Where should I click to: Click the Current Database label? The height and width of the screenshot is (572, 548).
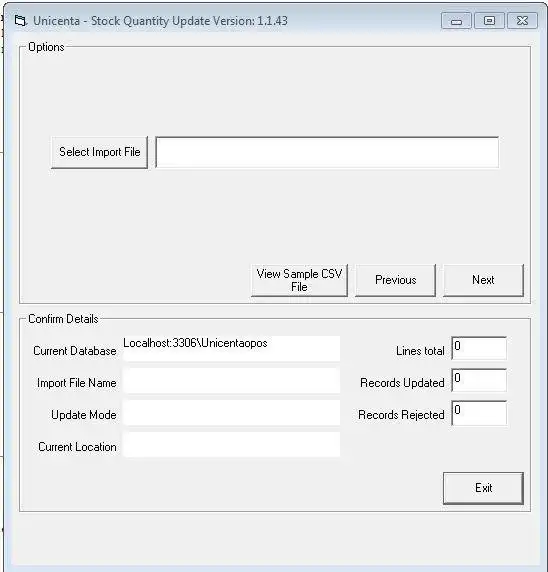click(75, 351)
